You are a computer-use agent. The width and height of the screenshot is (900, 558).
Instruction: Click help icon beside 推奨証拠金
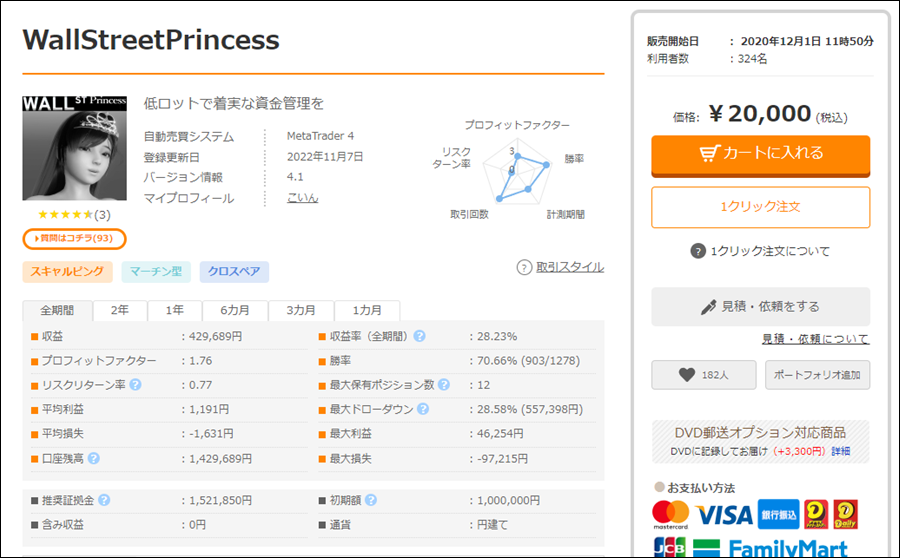105,500
